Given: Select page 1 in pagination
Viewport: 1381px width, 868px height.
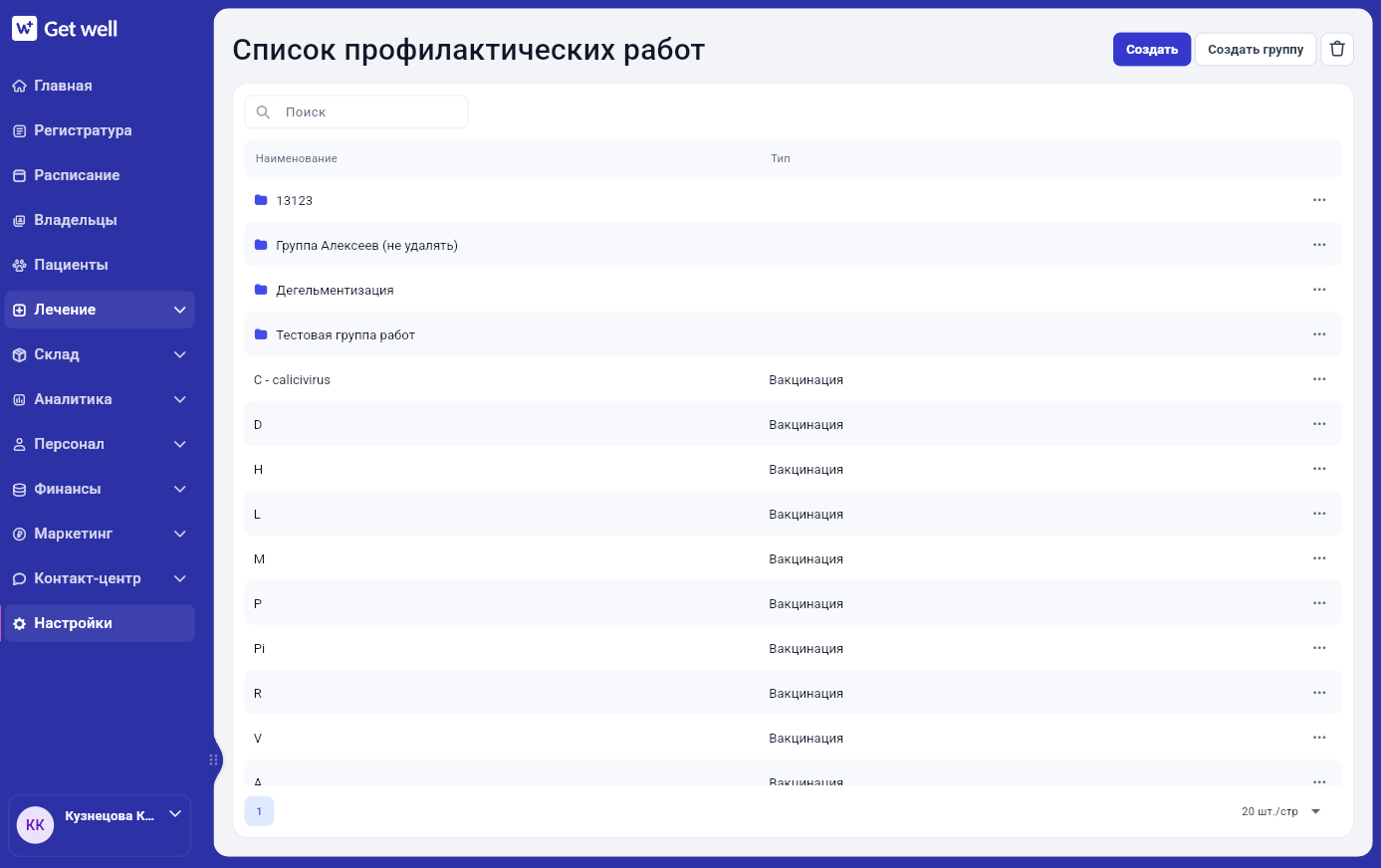Looking at the screenshot, I should click(x=259, y=811).
